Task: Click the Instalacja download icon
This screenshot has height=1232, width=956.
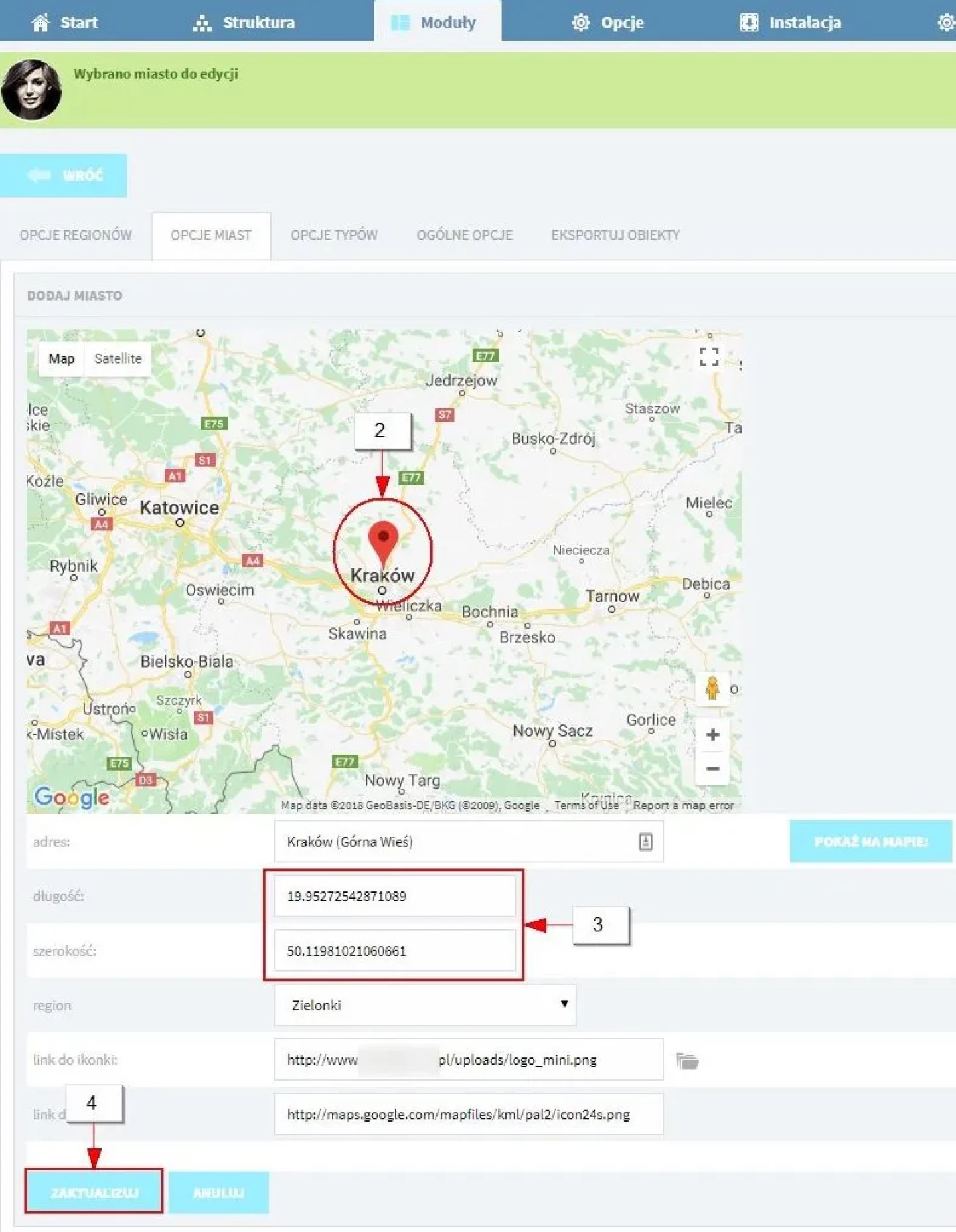Action: (x=749, y=23)
